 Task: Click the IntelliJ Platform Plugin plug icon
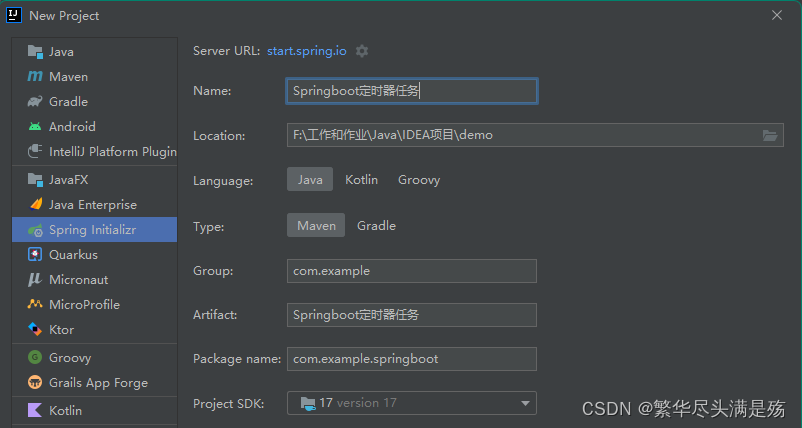35,151
